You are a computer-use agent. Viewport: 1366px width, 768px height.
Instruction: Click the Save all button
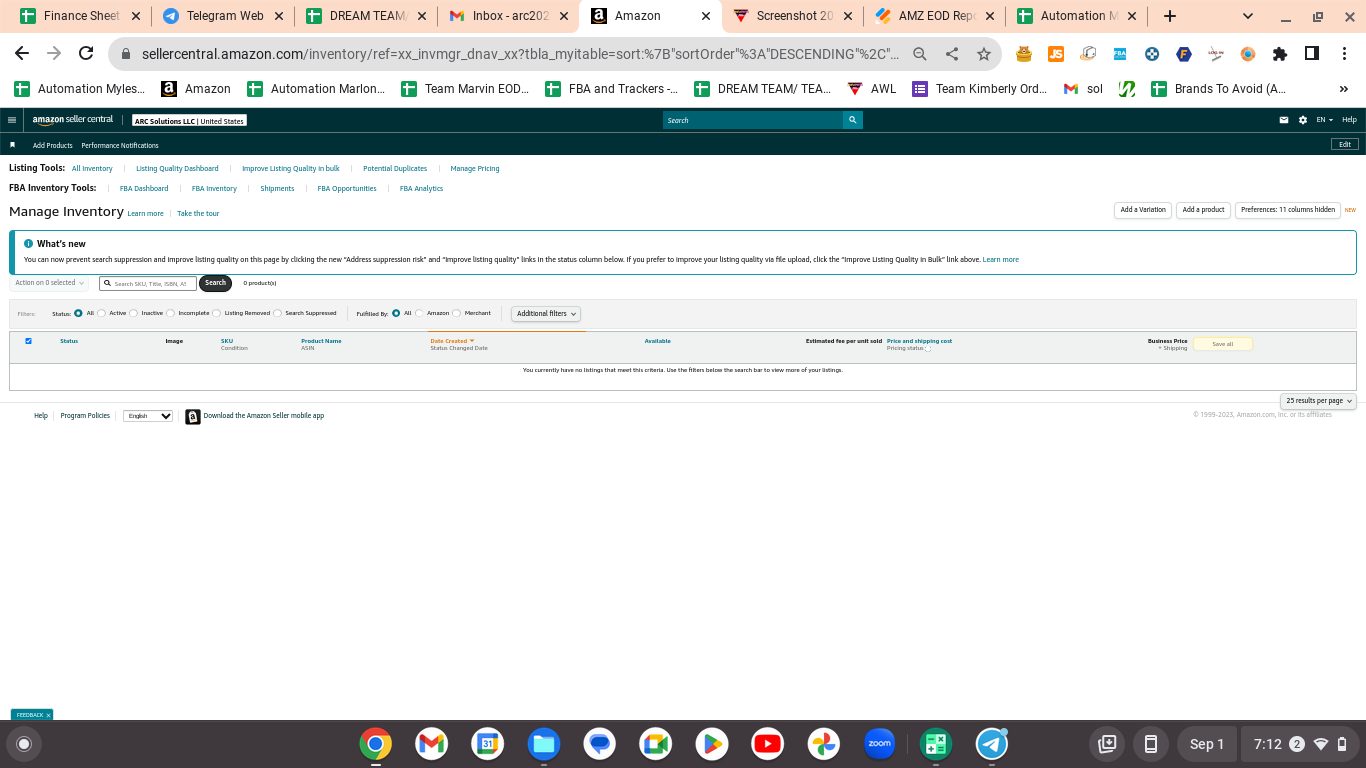[1222, 344]
